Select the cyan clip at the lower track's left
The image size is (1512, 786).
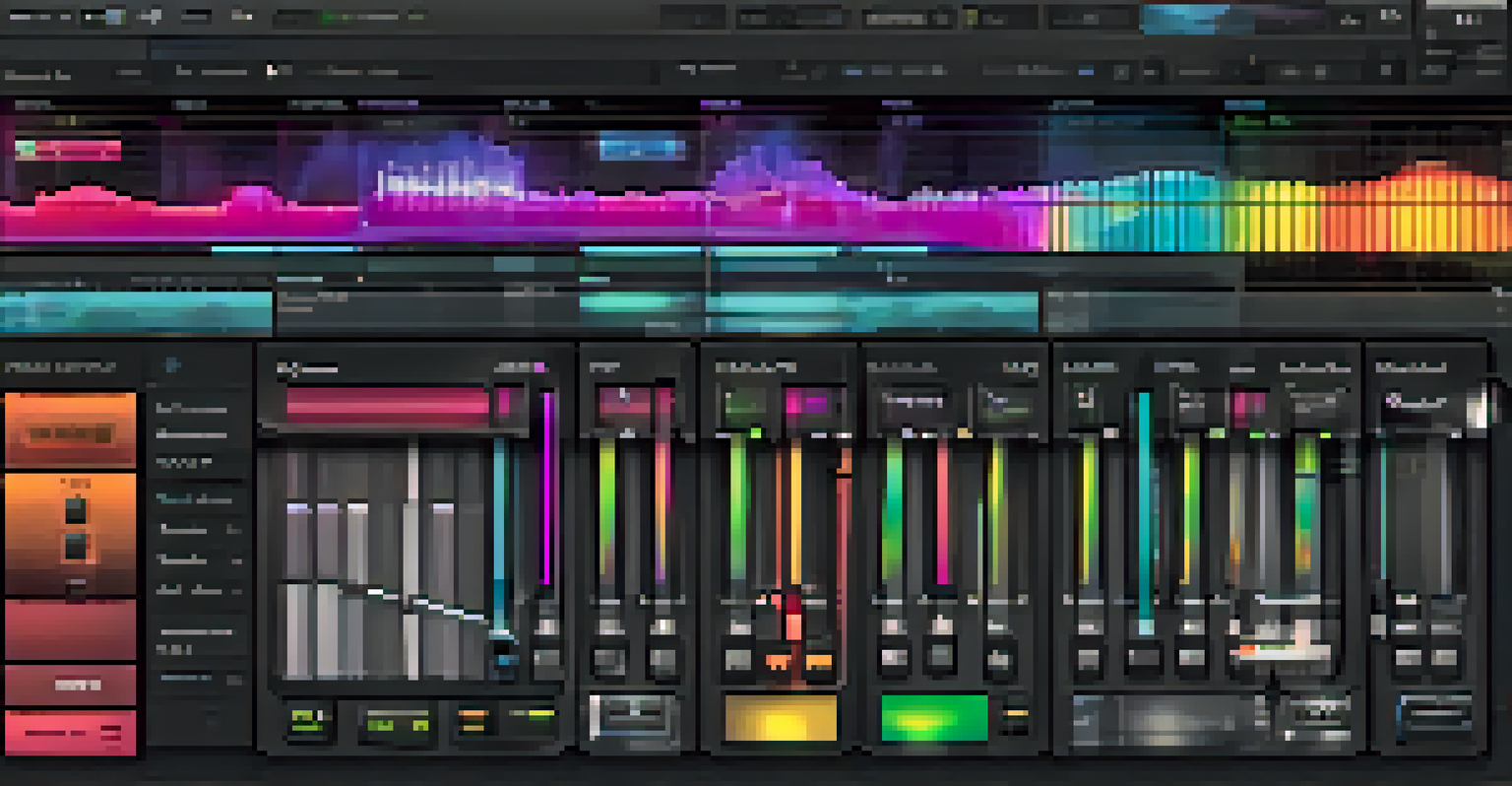coord(136,311)
